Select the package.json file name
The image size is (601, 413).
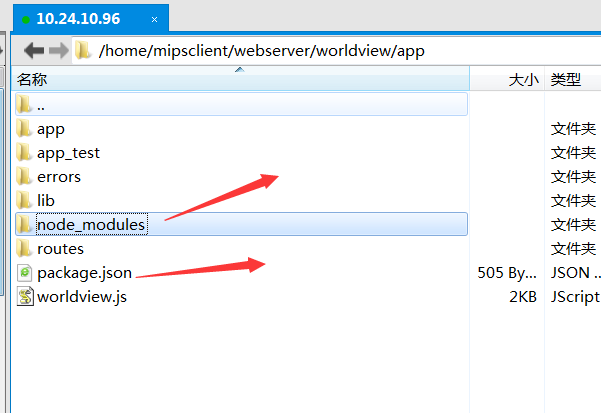(84, 273)
